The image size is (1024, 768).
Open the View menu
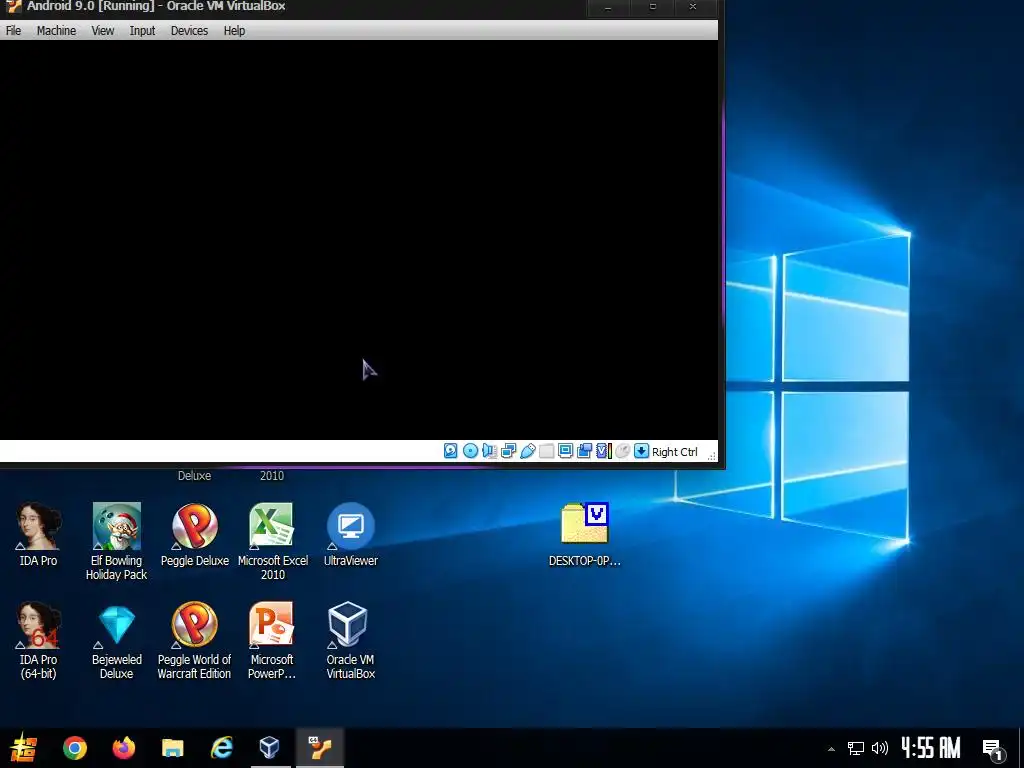coord(103,31)
